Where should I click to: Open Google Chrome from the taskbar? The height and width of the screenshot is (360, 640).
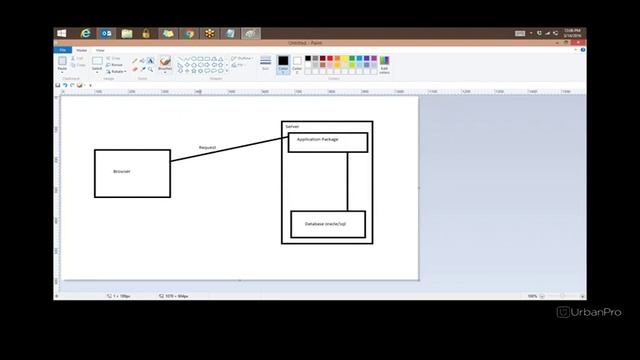pyautogui.click(x=189, y=33)
